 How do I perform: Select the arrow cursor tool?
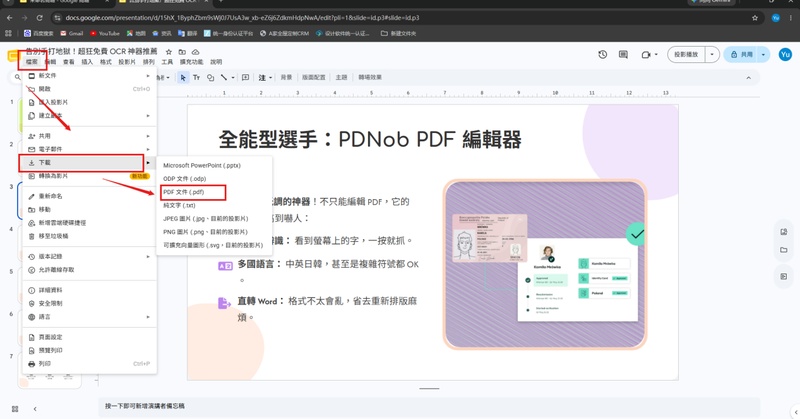click(x=183, y=78)
